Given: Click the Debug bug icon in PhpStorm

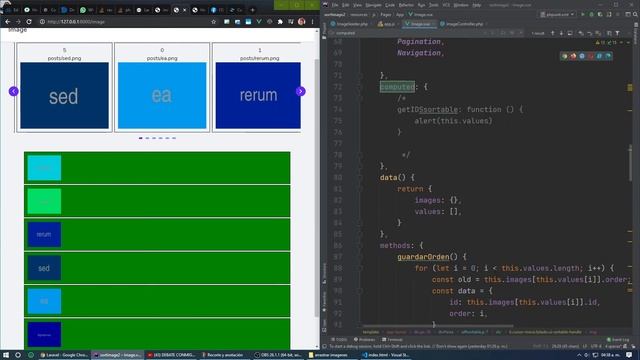Looking at the screenshot, I should click(591, 14).
